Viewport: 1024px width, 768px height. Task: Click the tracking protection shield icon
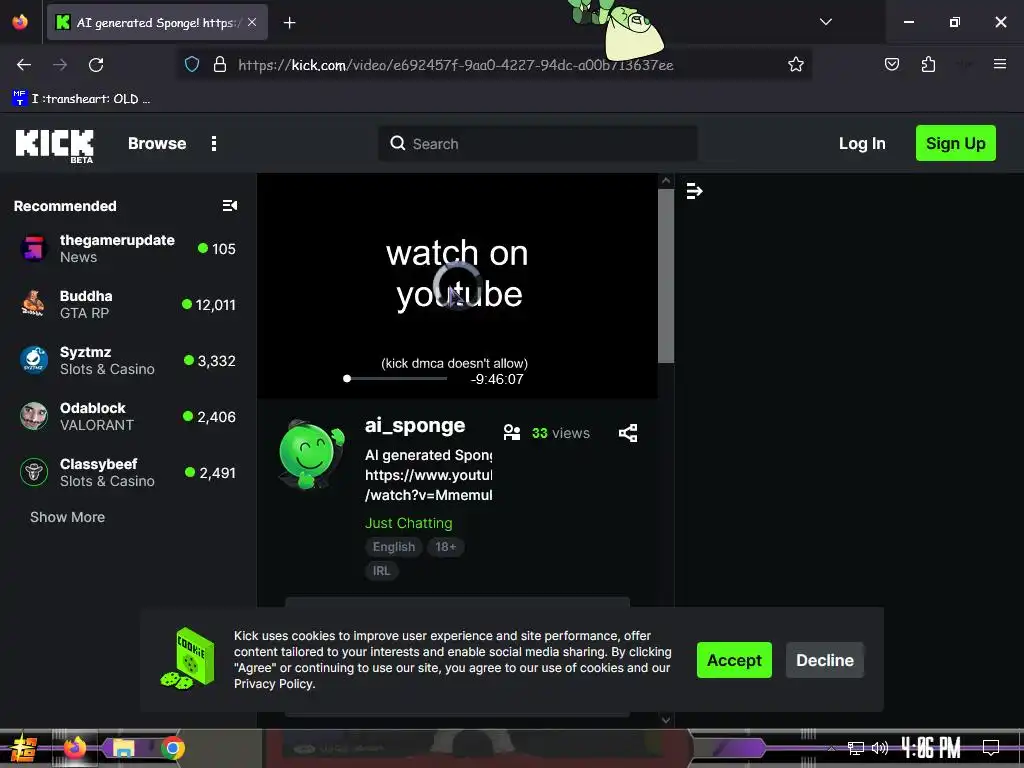click(x=191, y=64)
